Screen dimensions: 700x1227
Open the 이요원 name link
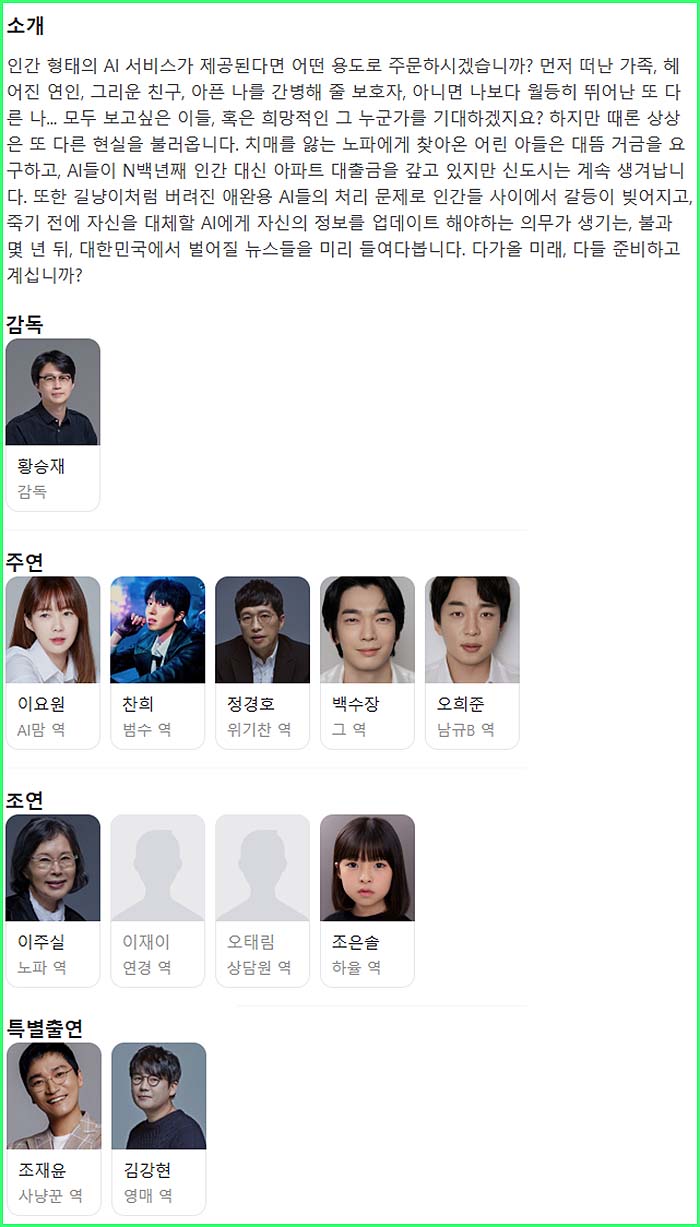coord(41,704)
